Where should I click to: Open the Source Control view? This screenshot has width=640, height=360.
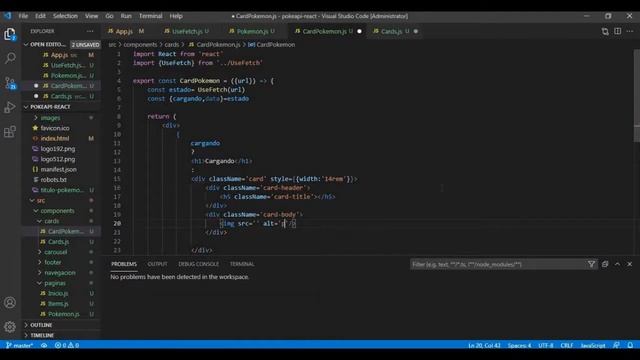10,83
